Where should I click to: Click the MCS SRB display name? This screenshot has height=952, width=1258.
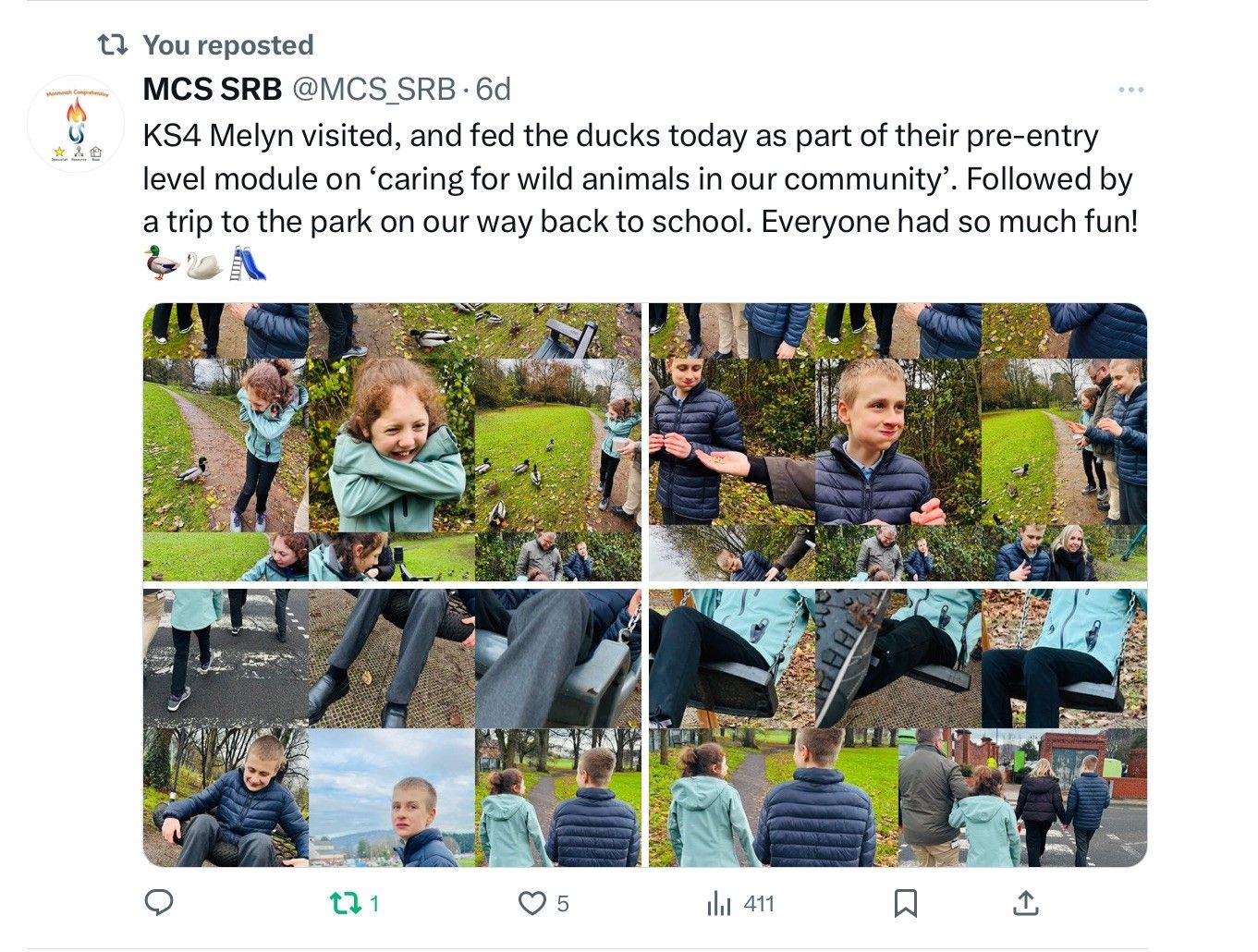[212, 90]
